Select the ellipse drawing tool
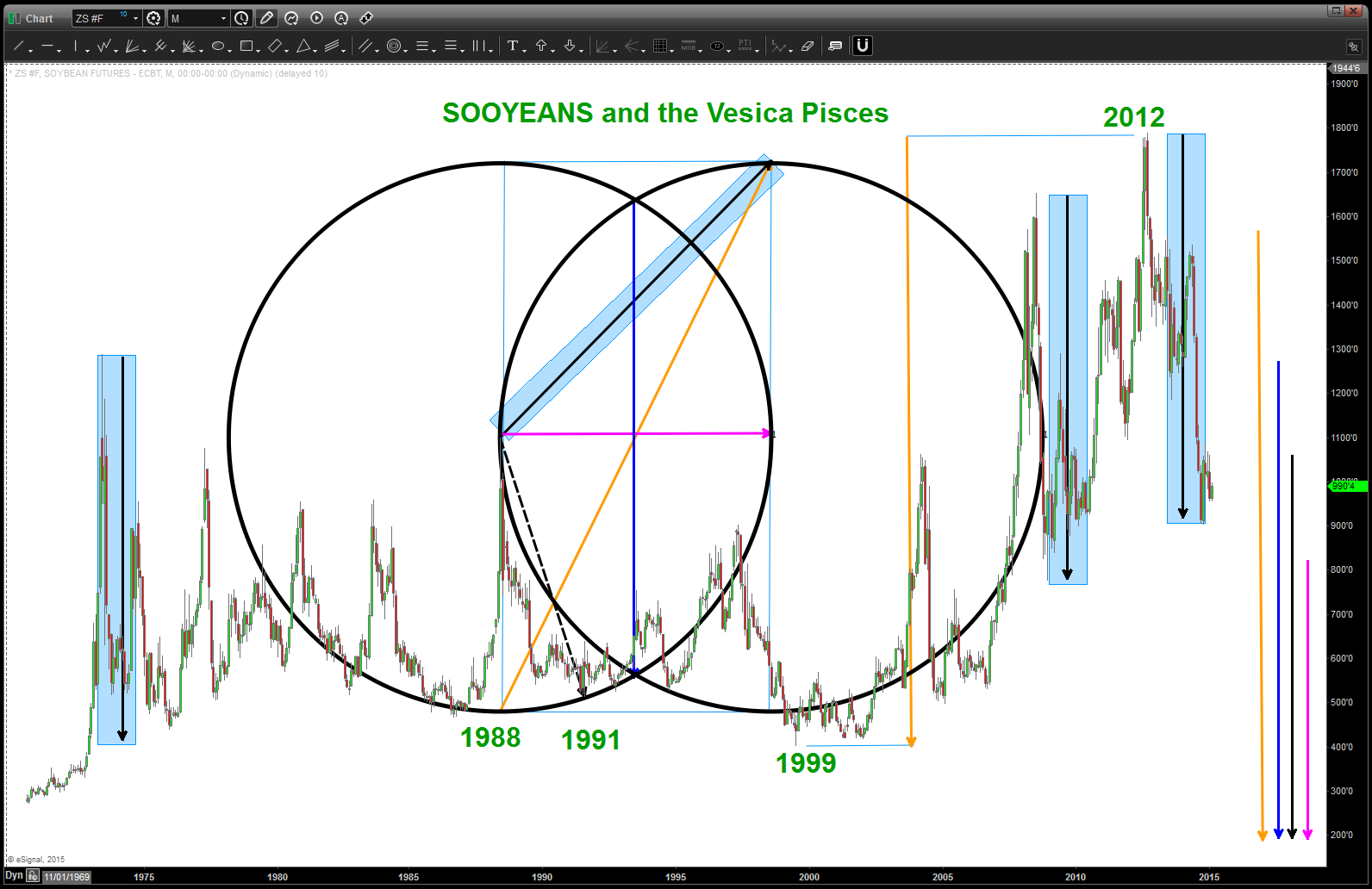Image resolution: width=1372 pixels, height=889 pixels. pyautogui.click(x=218, y=46)
